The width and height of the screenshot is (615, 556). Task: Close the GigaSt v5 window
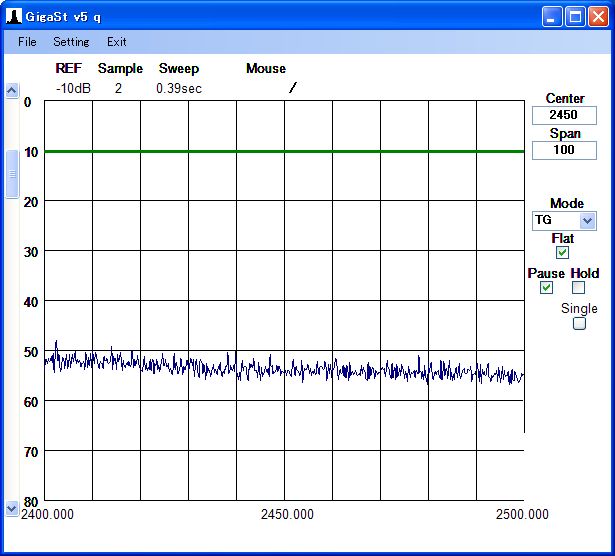tap(597, 16)
